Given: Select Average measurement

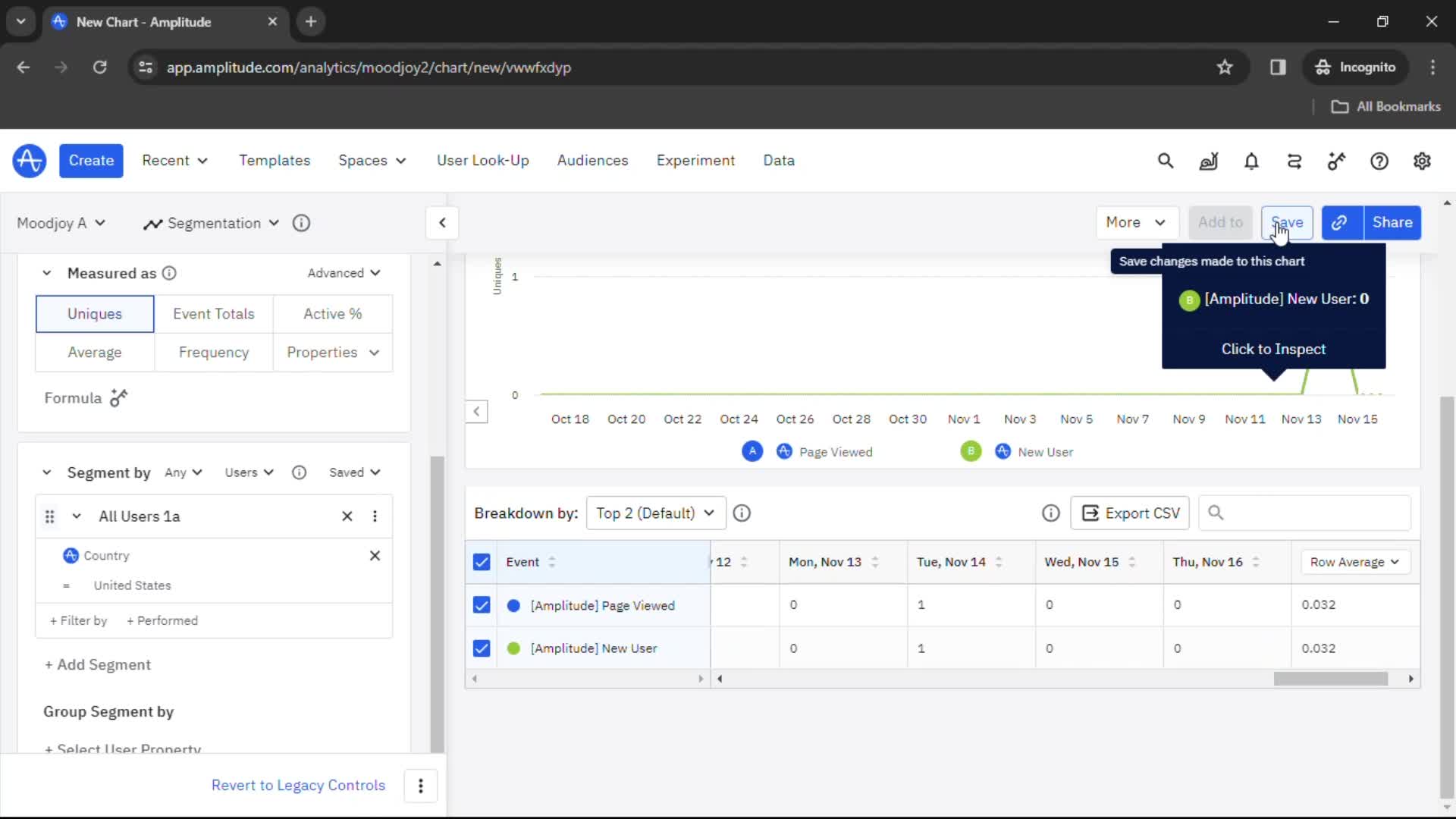Looking at the screenshot, I should pos(95,353).
